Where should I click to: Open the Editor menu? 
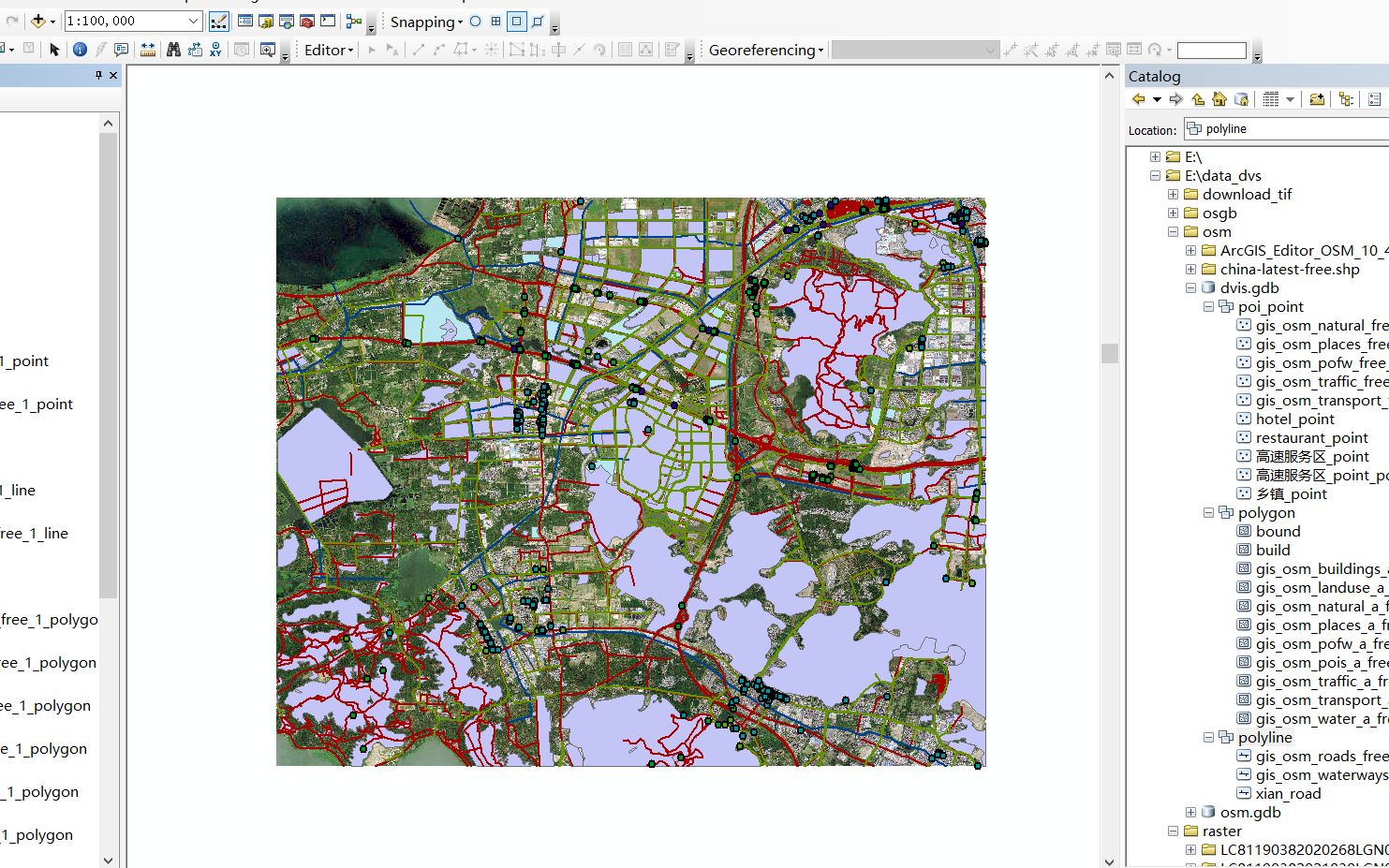coord(328,50)
